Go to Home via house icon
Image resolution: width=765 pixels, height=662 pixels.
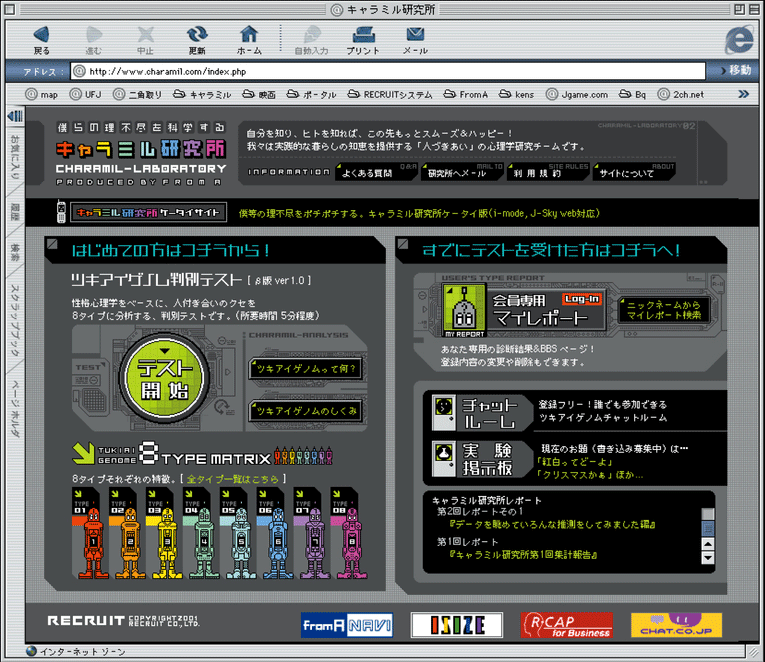point(249,37)
